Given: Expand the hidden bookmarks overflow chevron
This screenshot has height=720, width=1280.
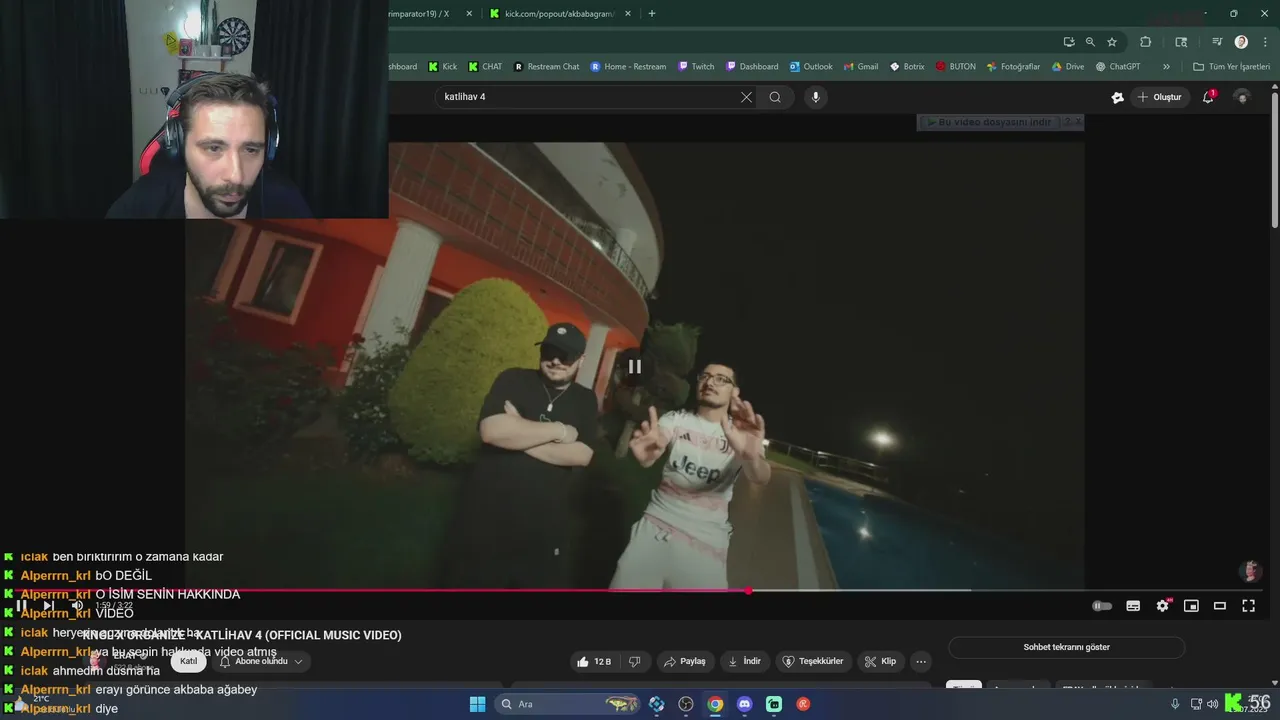Looking at the screenshot, I should pyautogui.click(x=1166, y=67).
